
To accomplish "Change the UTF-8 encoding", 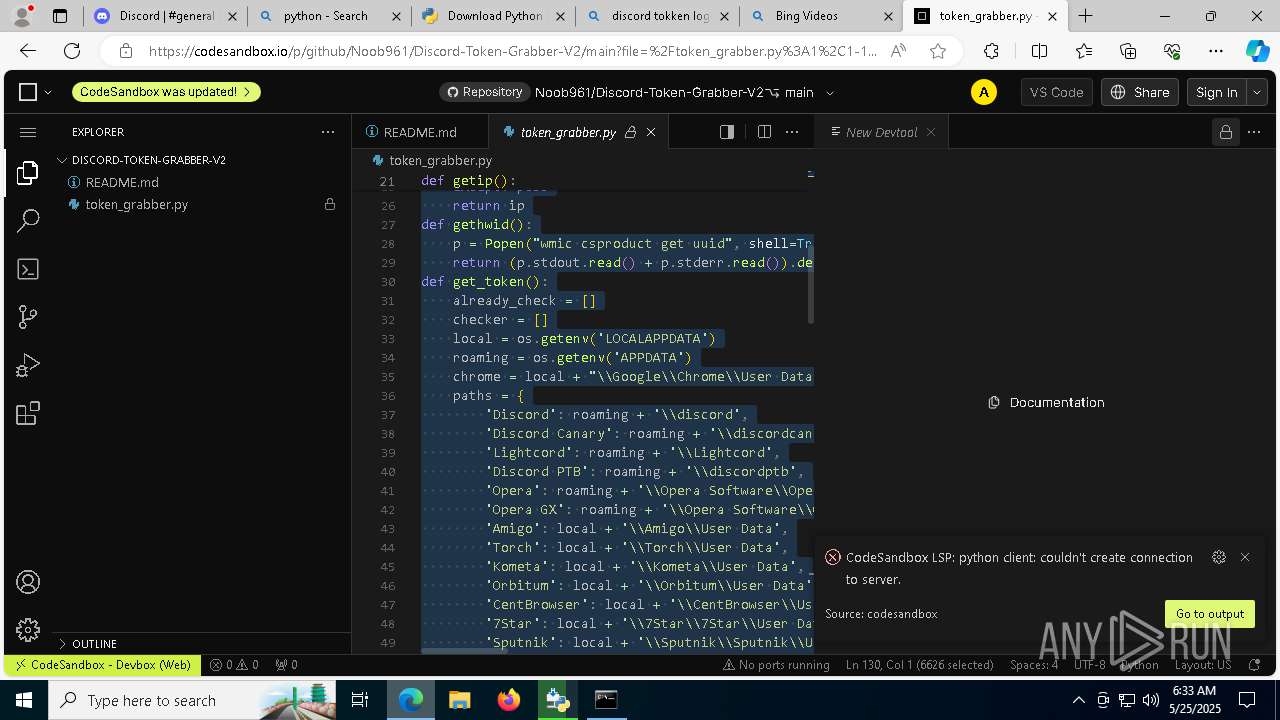I will point(1089,665).
